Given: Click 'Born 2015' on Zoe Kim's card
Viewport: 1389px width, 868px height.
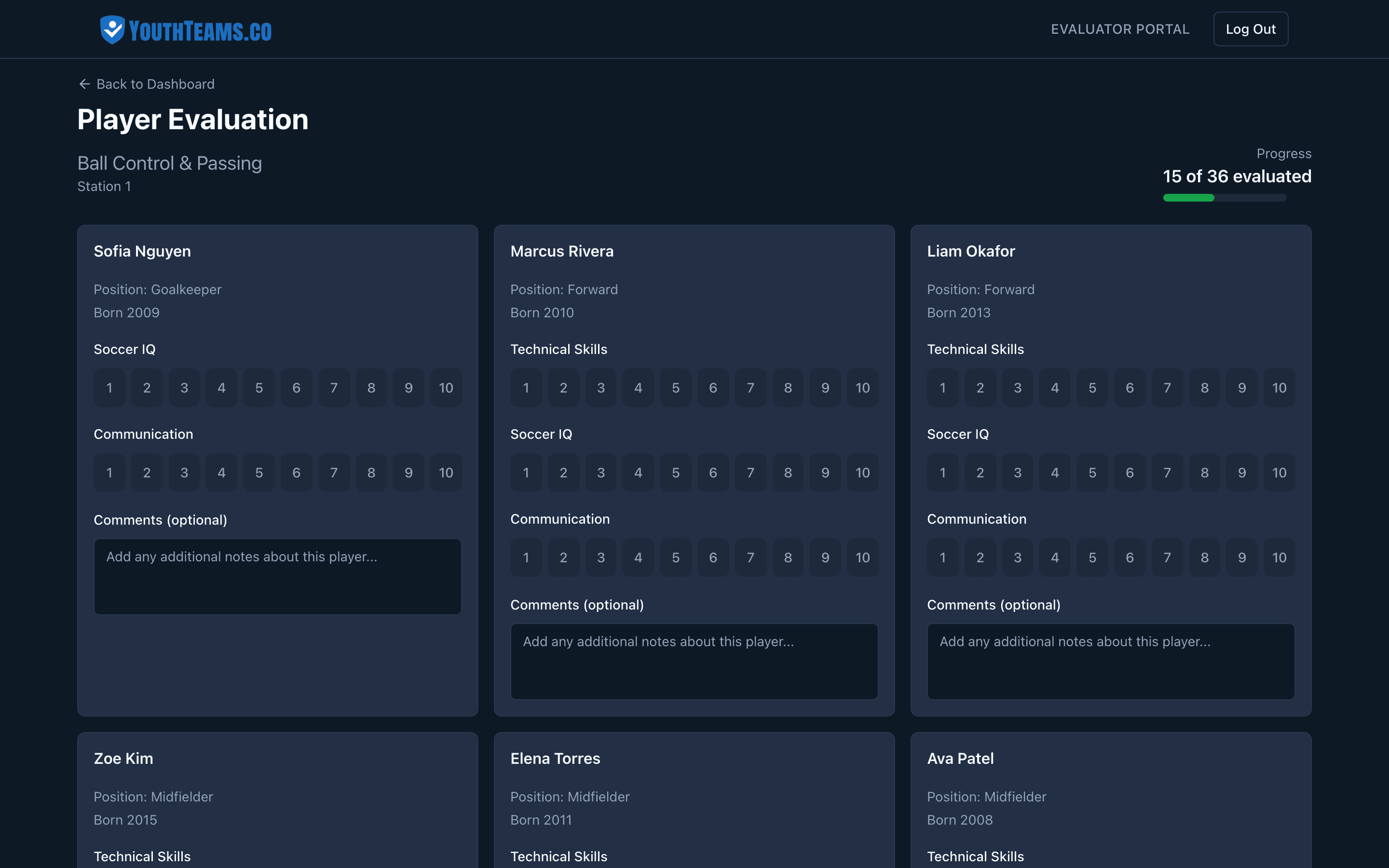Looking at the screenshot, I should [125, 820].
